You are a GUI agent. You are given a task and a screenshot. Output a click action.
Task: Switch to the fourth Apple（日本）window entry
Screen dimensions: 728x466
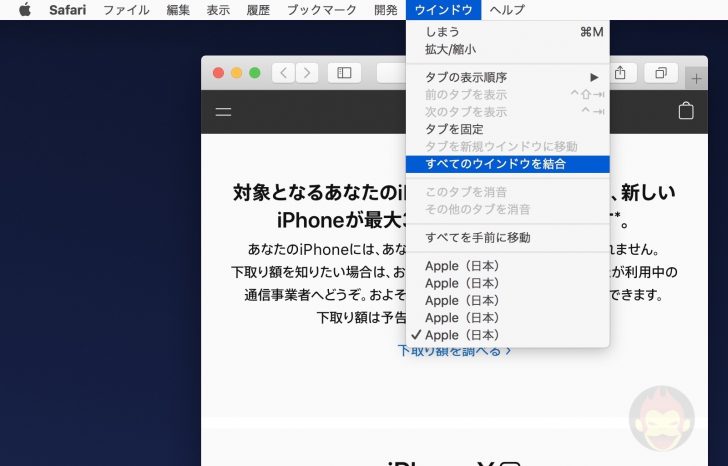point(507,318)
